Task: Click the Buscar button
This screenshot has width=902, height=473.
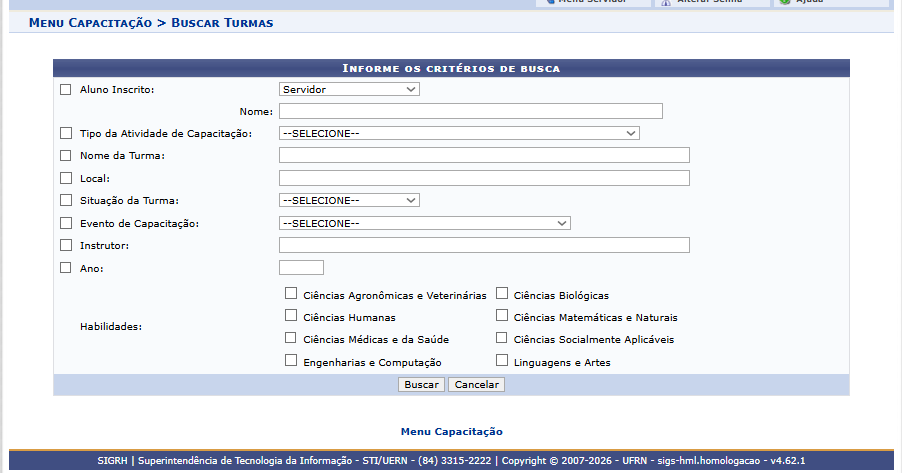Action: point(421,384)
